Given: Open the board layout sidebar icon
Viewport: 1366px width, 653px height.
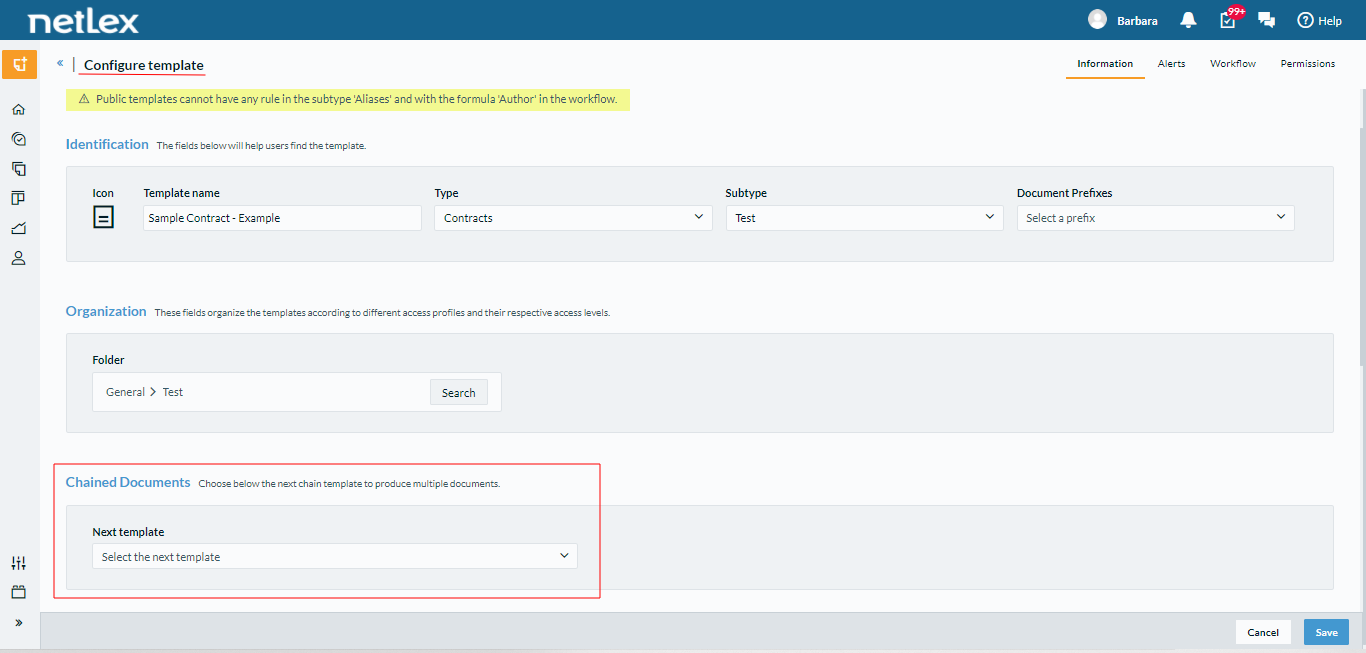Looking at the screenshot, I should tap(18, 198).
